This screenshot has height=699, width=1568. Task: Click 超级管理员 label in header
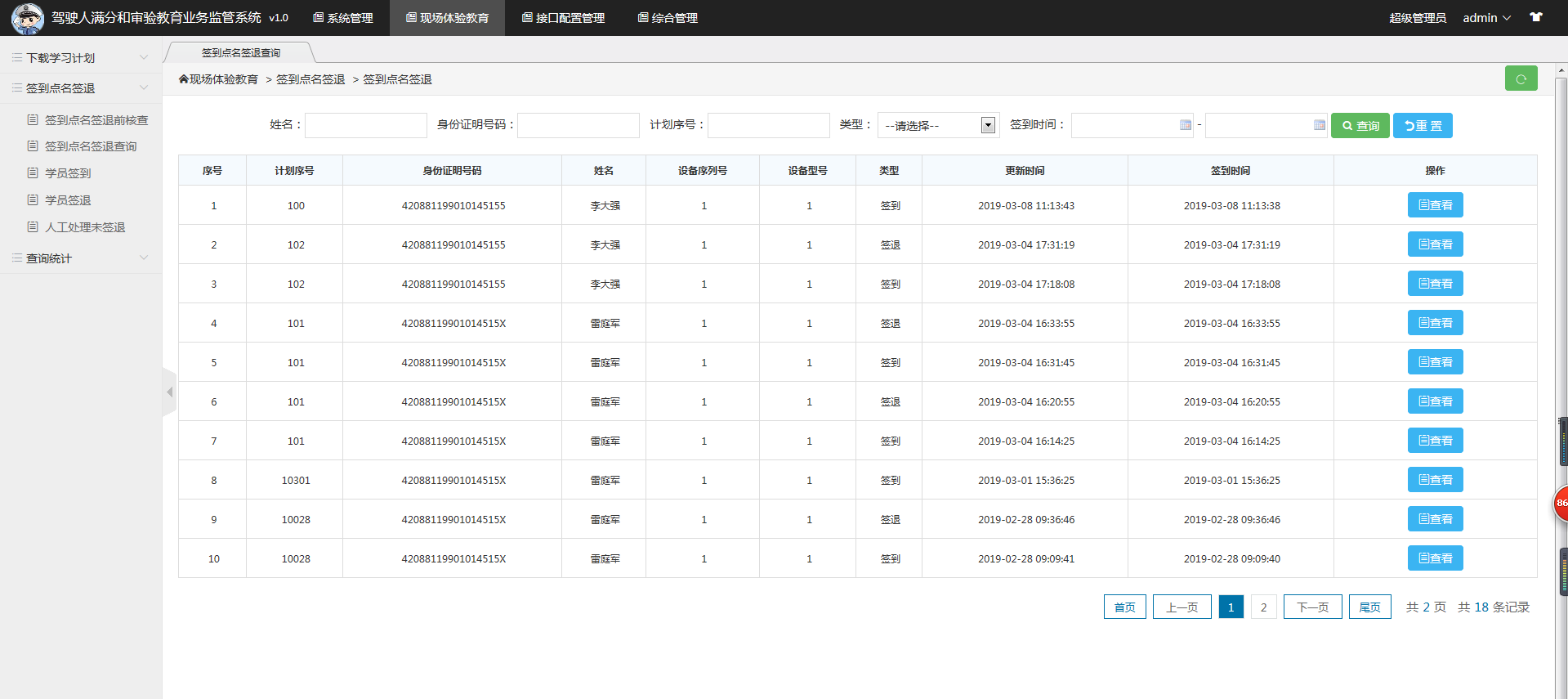[1418, 18]
